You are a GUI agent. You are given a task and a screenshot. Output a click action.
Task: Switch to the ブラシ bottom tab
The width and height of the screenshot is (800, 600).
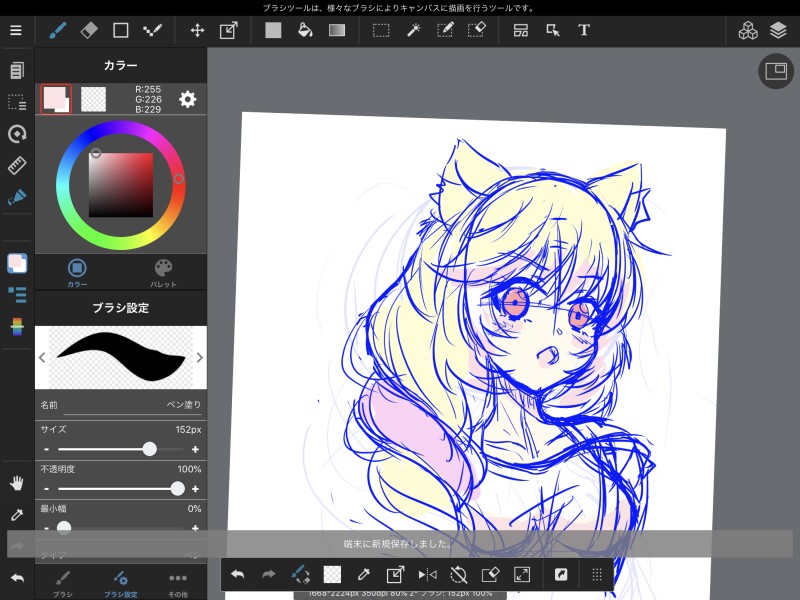coord(63,584)
